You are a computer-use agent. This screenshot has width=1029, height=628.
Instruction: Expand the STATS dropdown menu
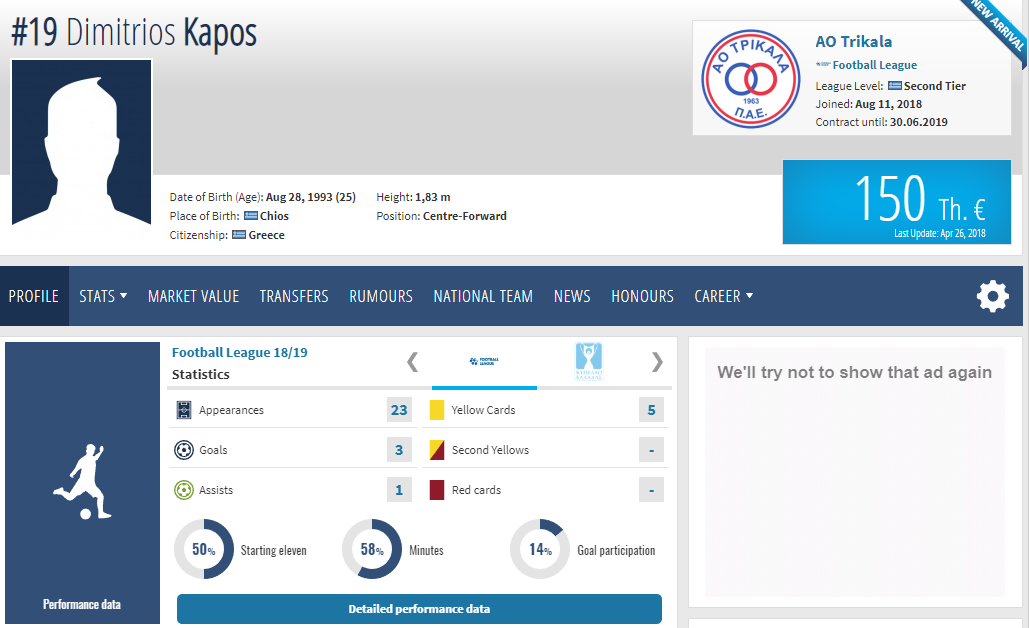click(103, 297)
